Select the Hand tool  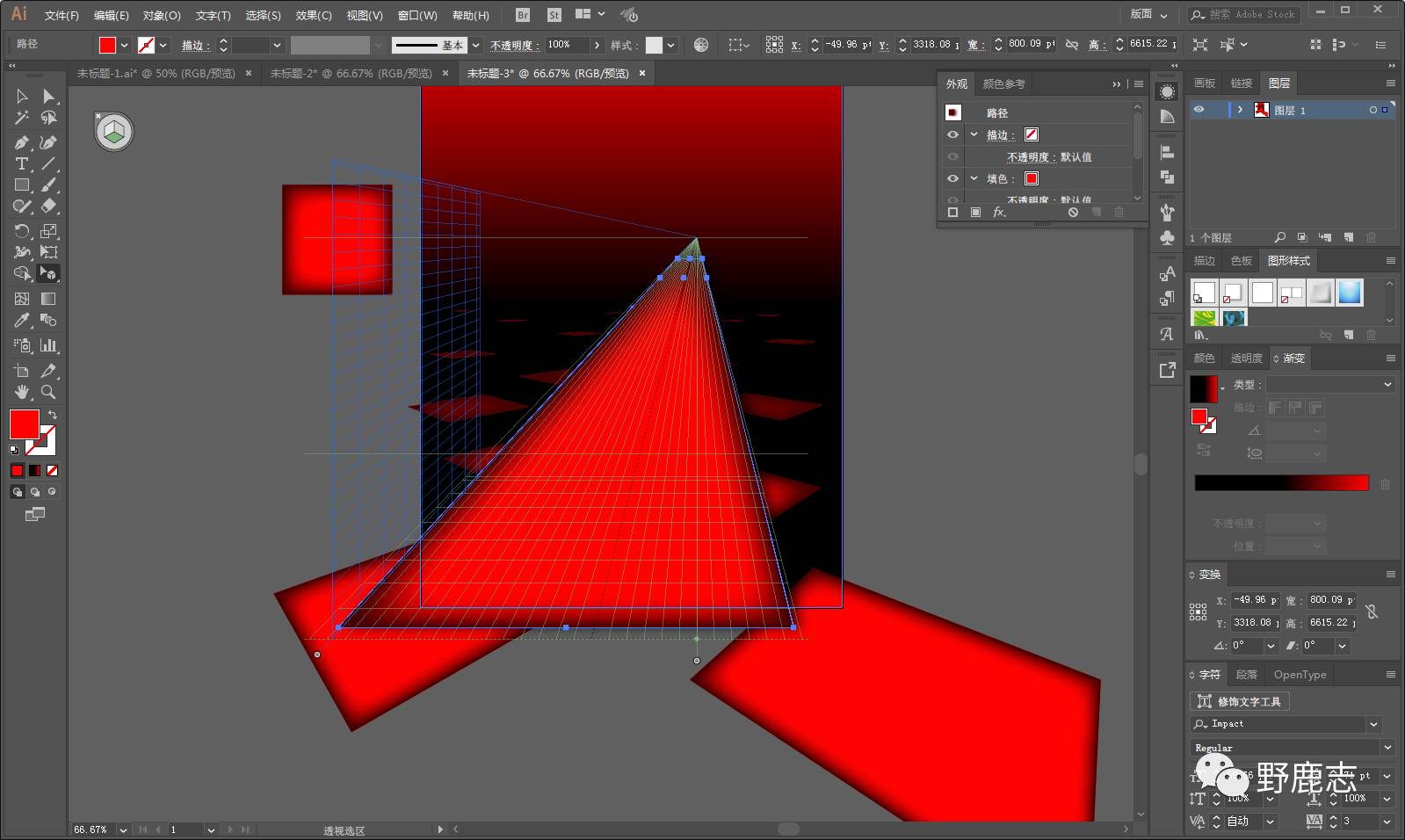22,392
